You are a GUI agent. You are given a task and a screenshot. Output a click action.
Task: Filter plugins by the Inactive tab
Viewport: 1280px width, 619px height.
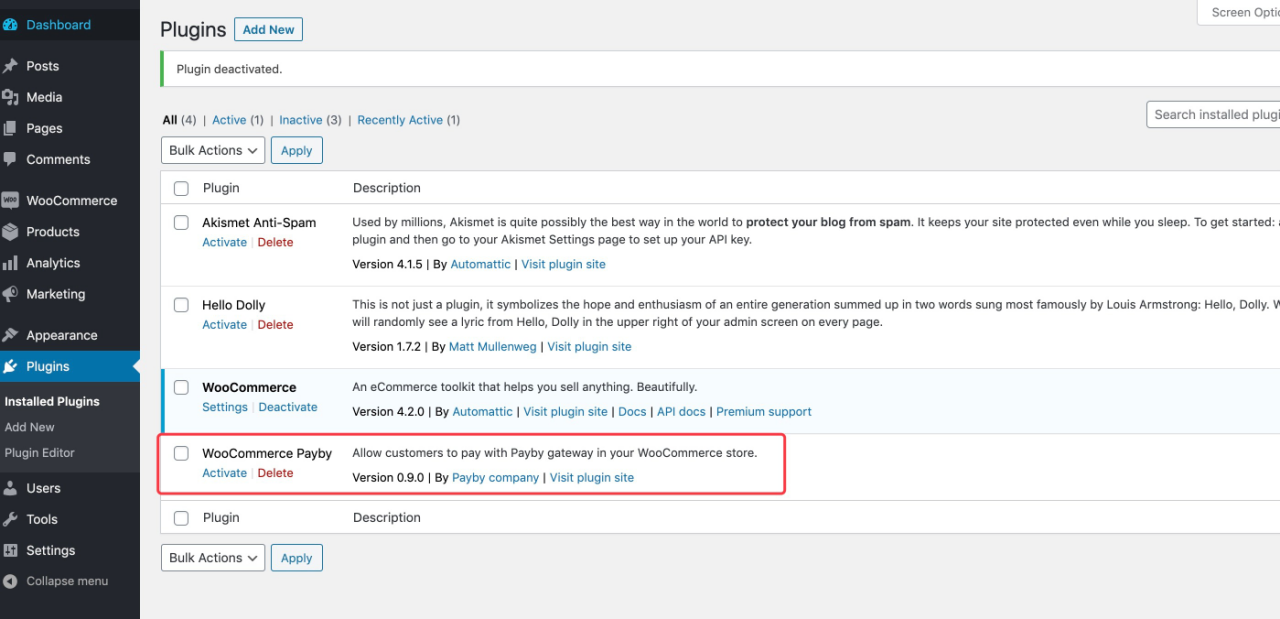click(300, 120)
